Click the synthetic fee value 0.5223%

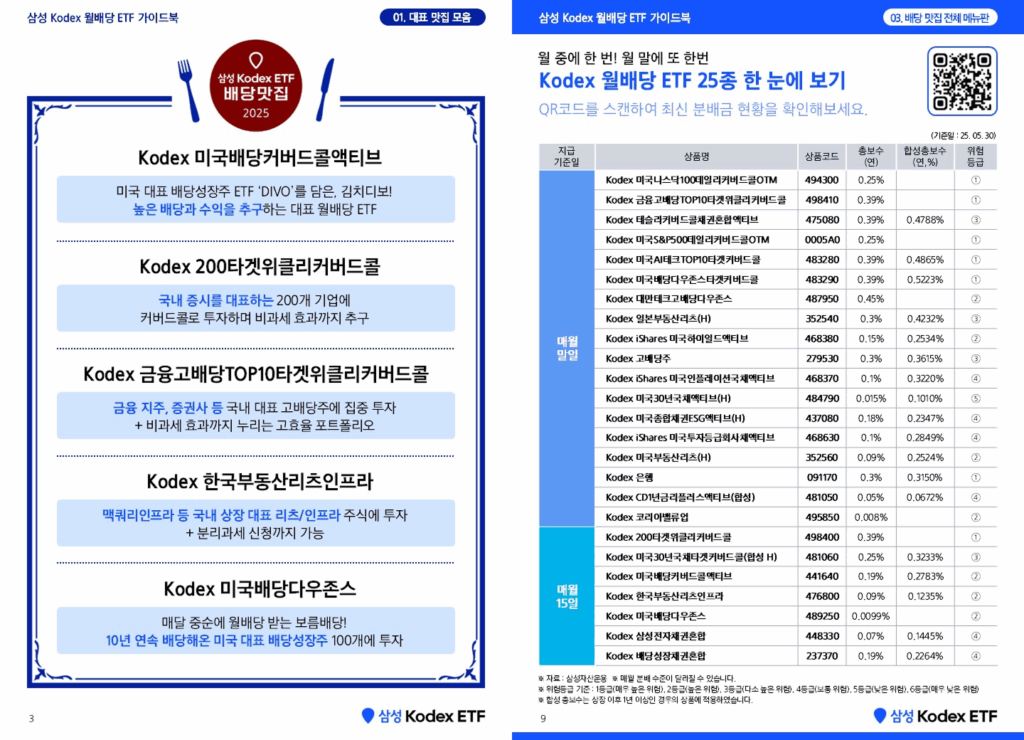925,280
